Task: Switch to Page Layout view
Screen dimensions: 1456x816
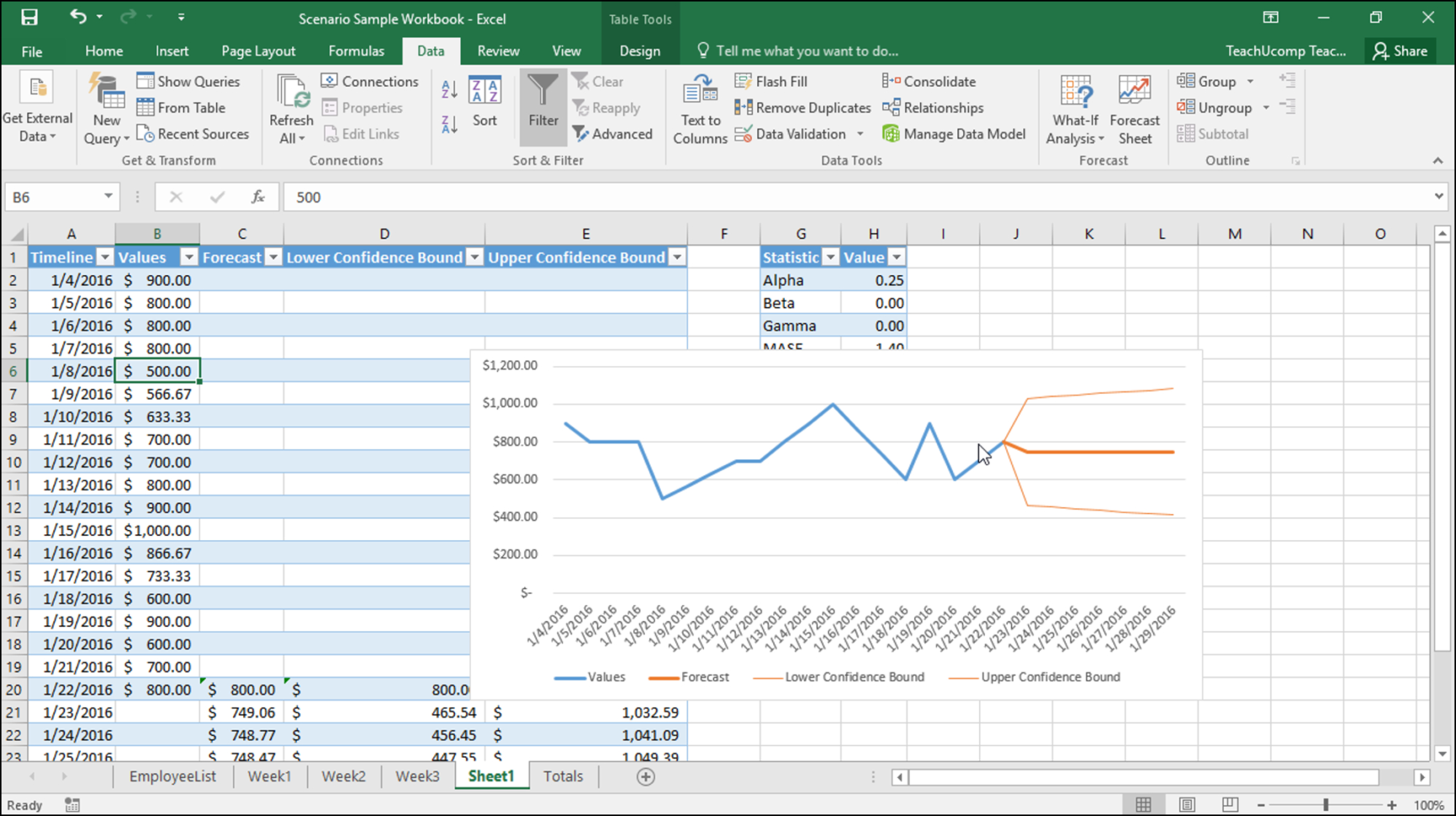Action: [1187, 804]
